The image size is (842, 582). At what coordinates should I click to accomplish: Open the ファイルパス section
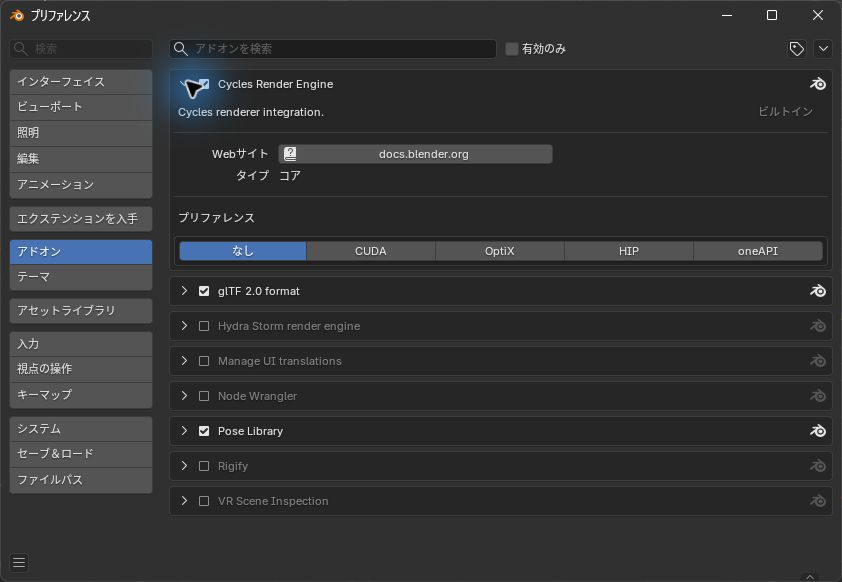[81, 479]
